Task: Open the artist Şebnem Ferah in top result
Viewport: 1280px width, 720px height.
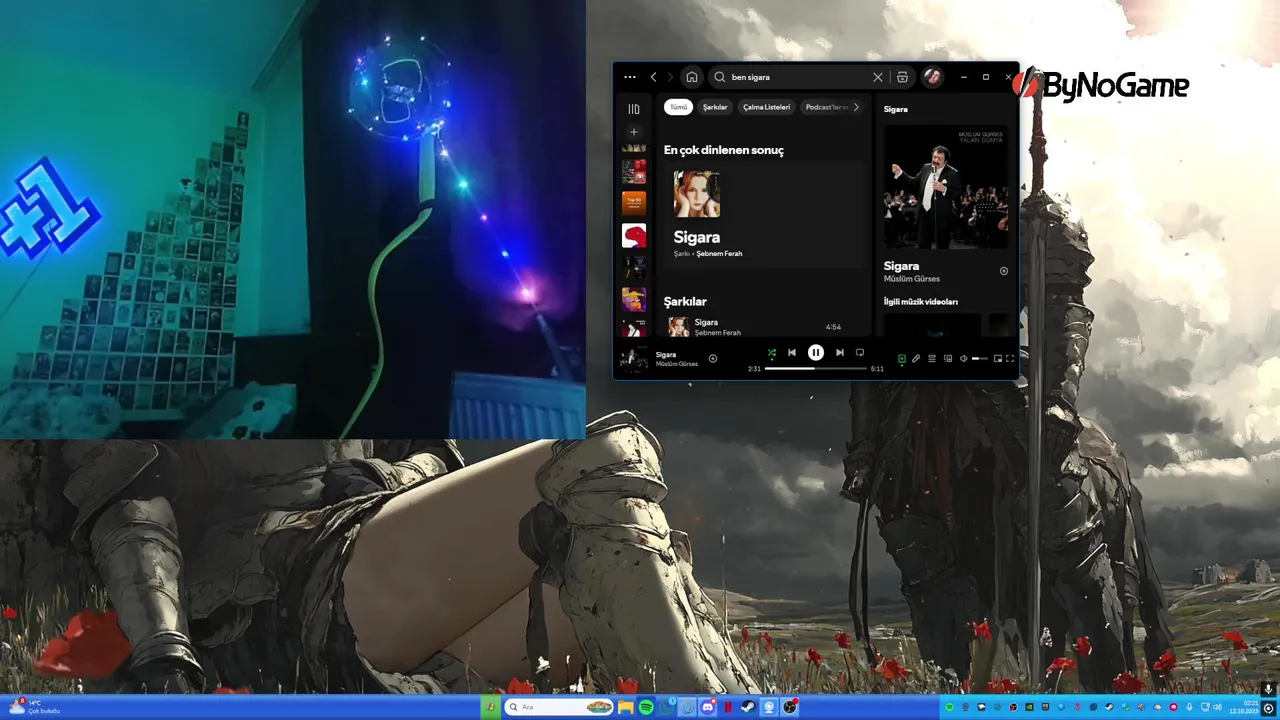Action: [719, 254]
